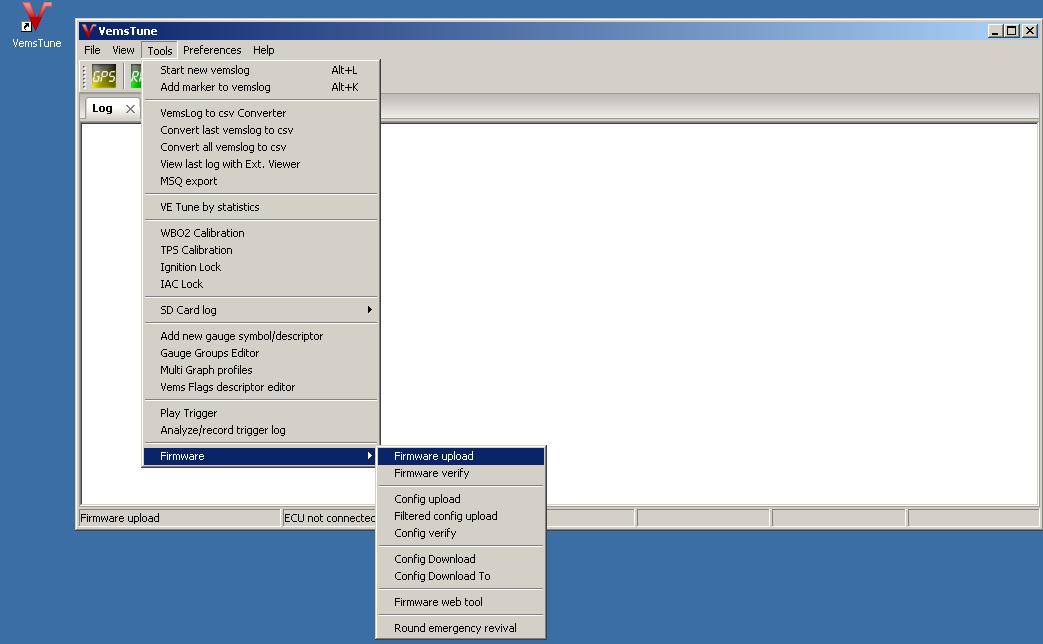Close the VemsTune window
This screenshot has height=644, width=1043.
1030,31
